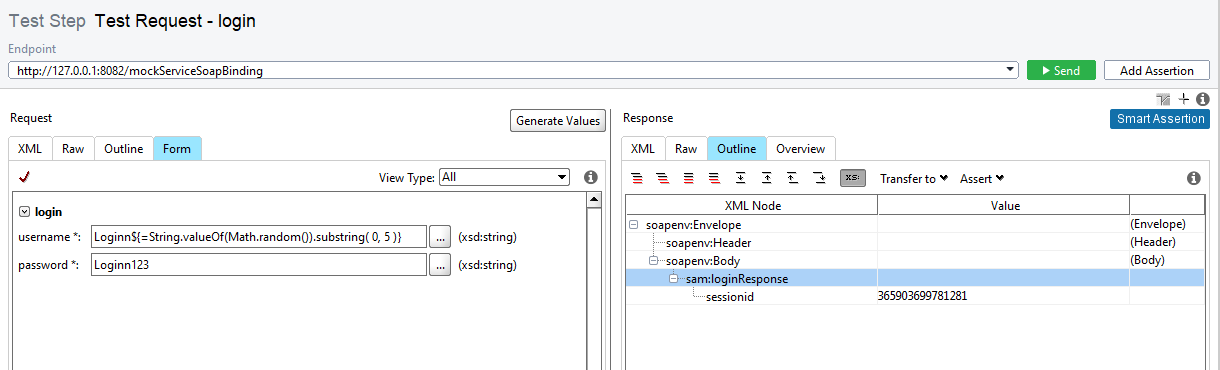Click the Value column header
The width and height of the screenshot is (1220, 370).
[1004, 205]
